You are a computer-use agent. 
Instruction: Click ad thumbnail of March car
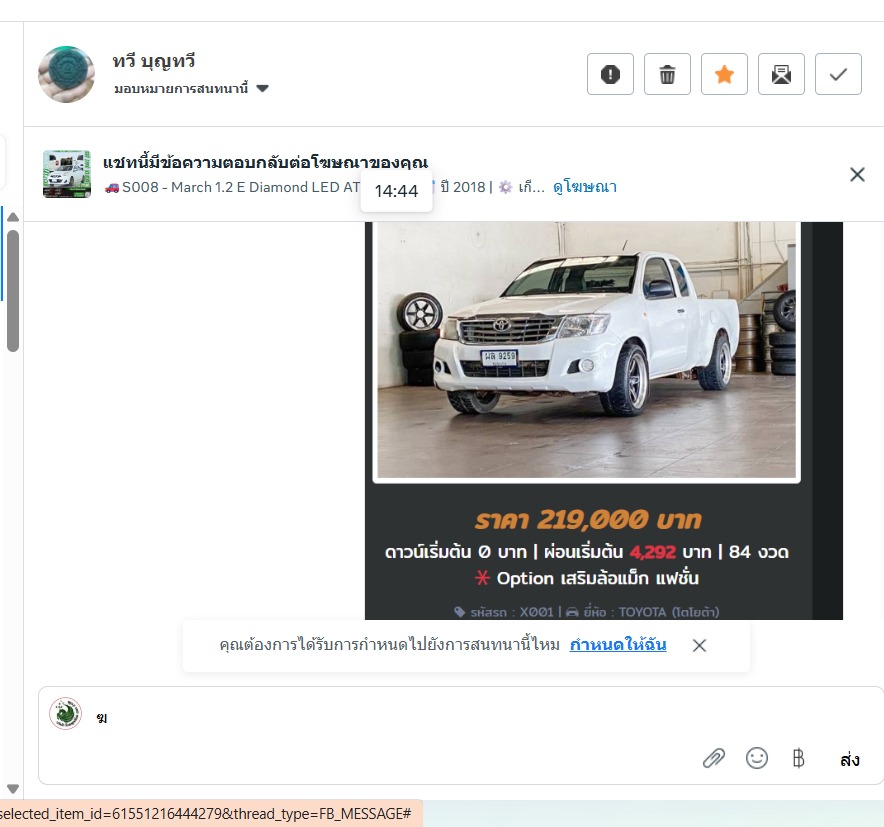(x=67, y=174)
